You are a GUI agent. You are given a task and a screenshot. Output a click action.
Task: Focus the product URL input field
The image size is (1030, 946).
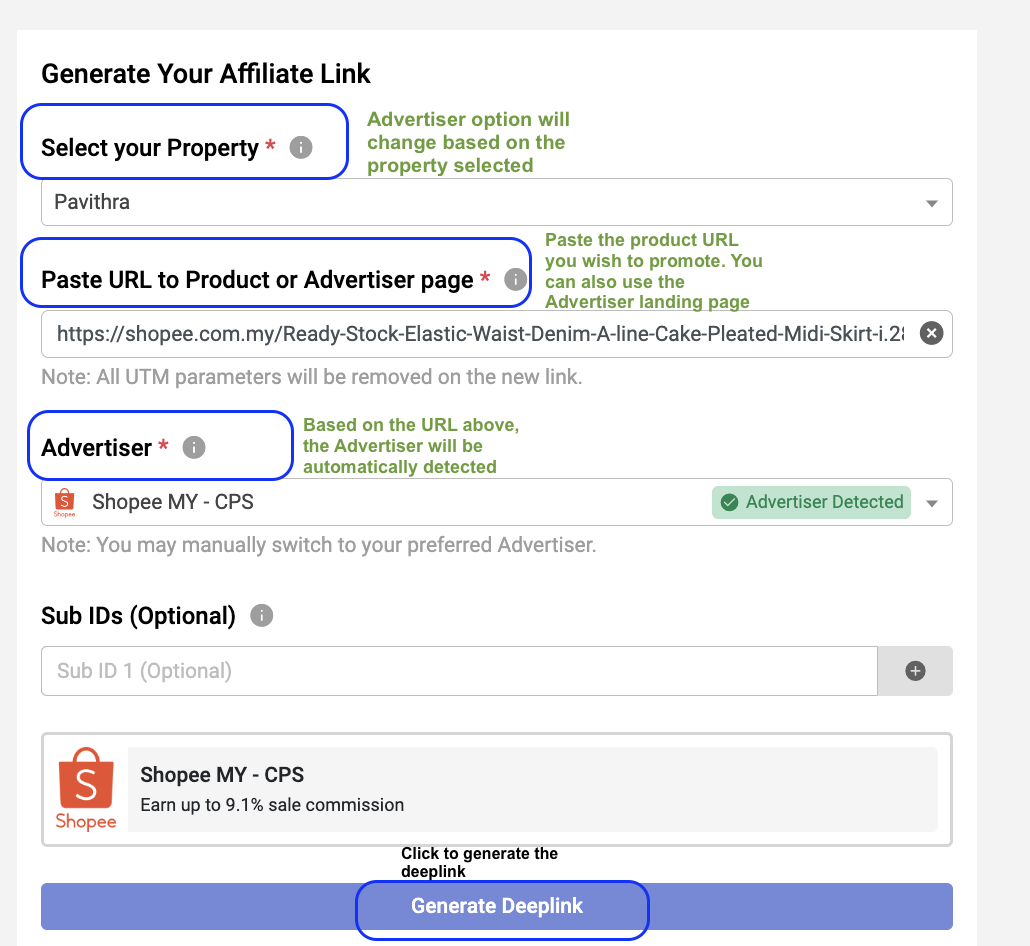click(x=480, y=334)
